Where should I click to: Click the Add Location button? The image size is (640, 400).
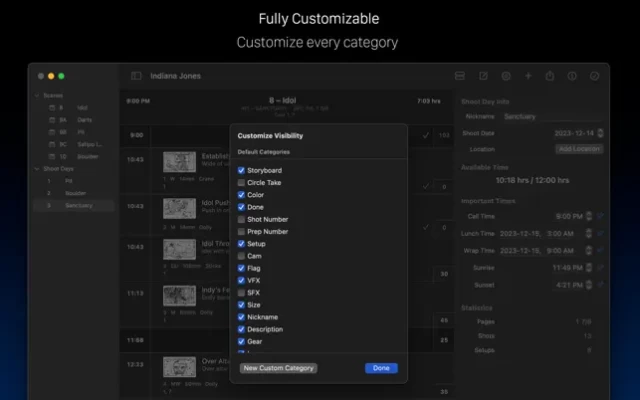579,149
